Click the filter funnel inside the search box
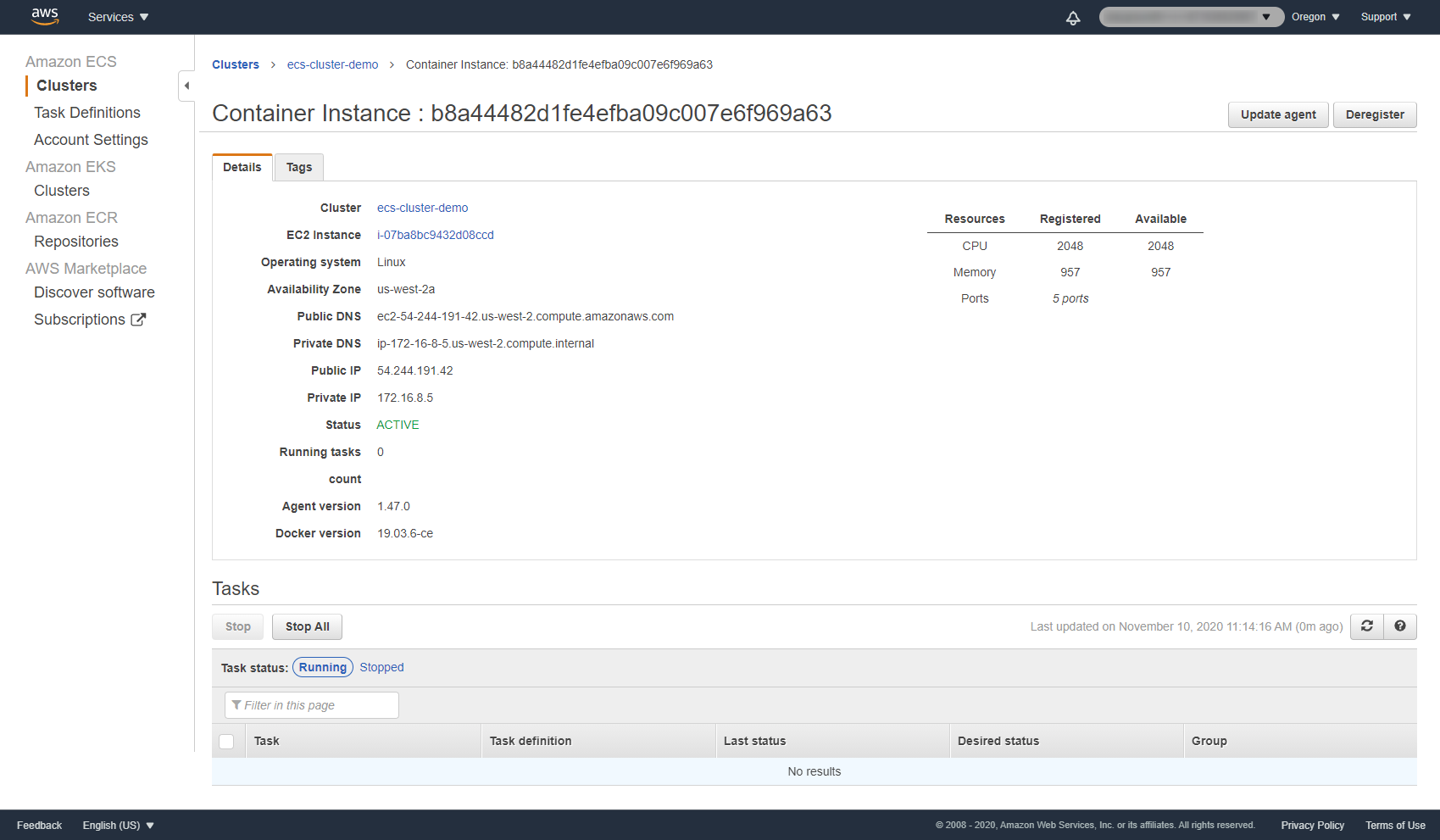1440x840 pixels. pos(236,704)
